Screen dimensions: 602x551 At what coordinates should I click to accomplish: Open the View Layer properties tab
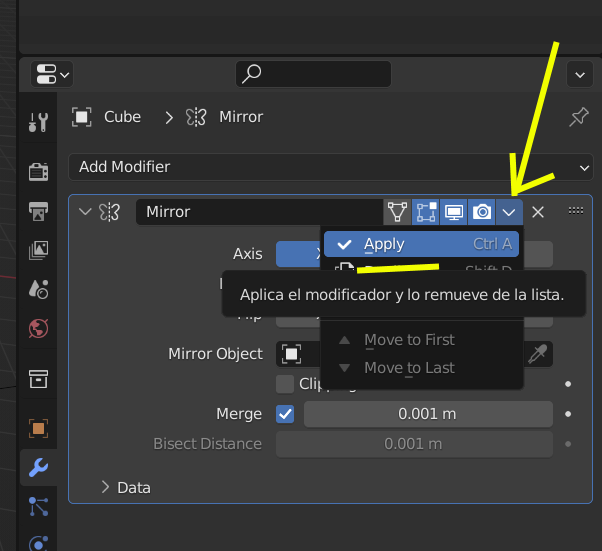point(38,250)
